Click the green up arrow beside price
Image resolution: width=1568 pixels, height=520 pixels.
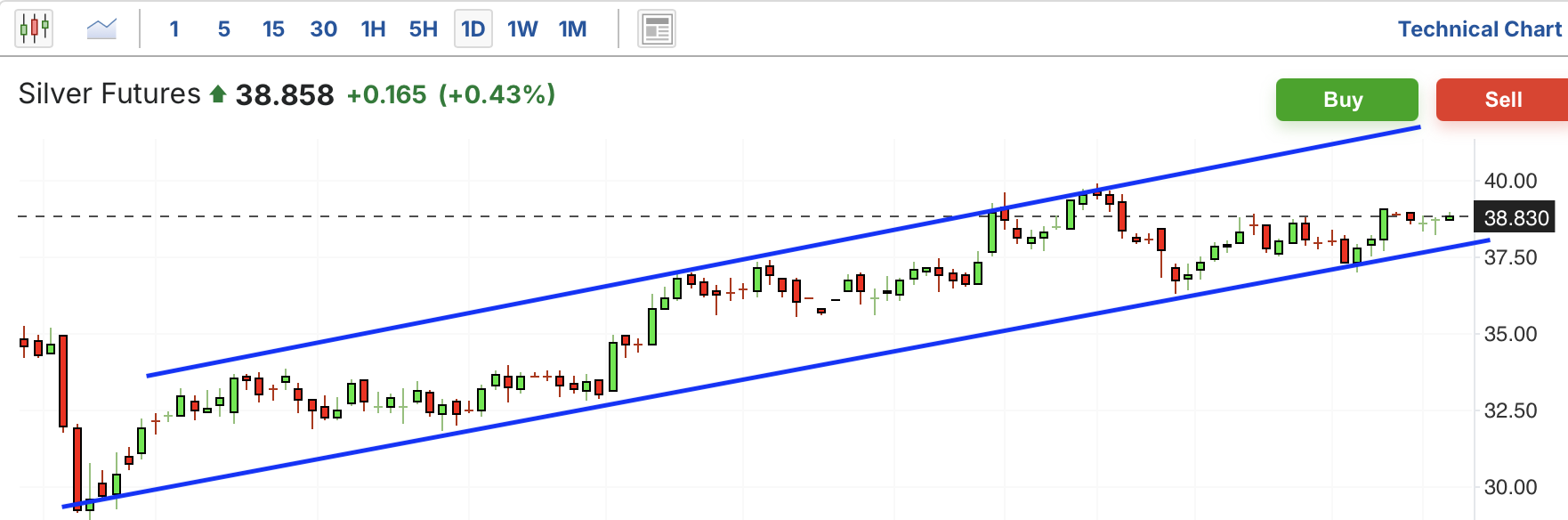point(218,93)
